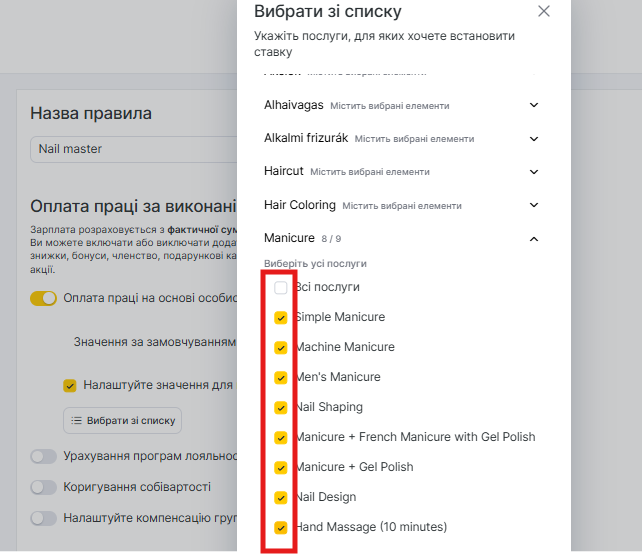The image size is (642, 554).
Task: Deselect Men's Manicure checkbox
Action: [x=281, y=378]
